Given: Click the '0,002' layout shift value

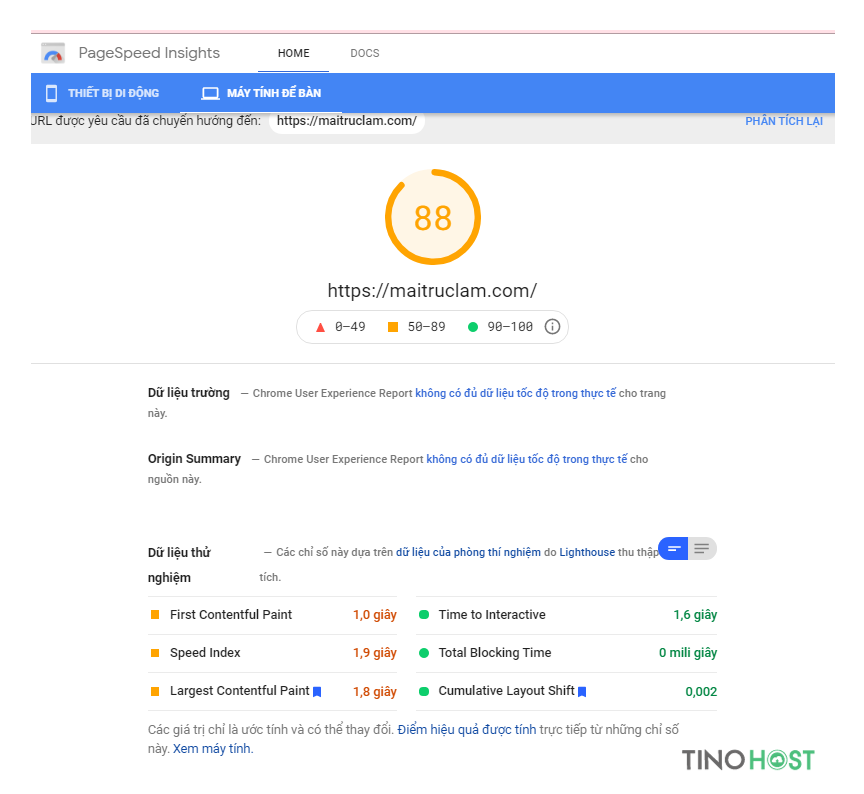Looking at the screenshot, I should click(x=701, y=692).
